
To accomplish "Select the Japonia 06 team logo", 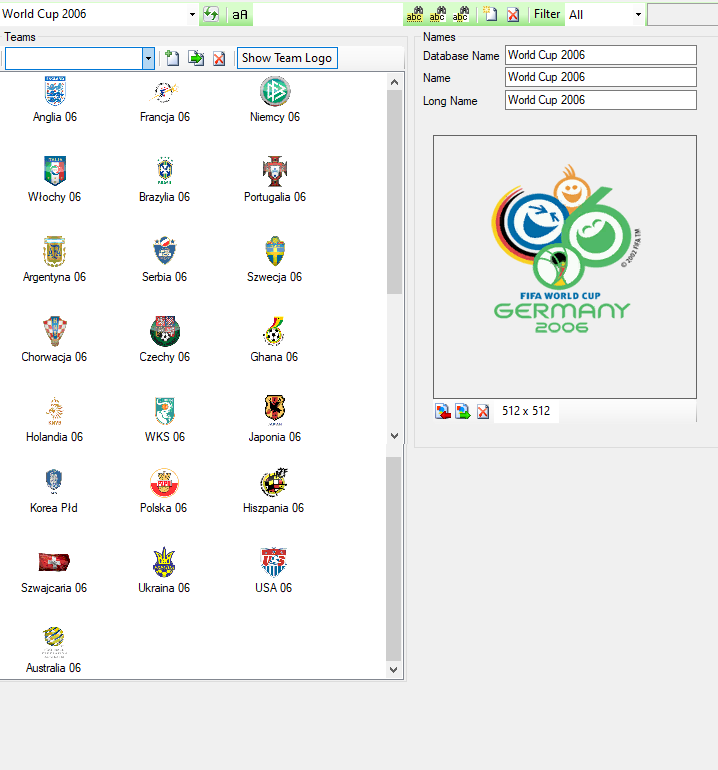I will coord(275,410).
